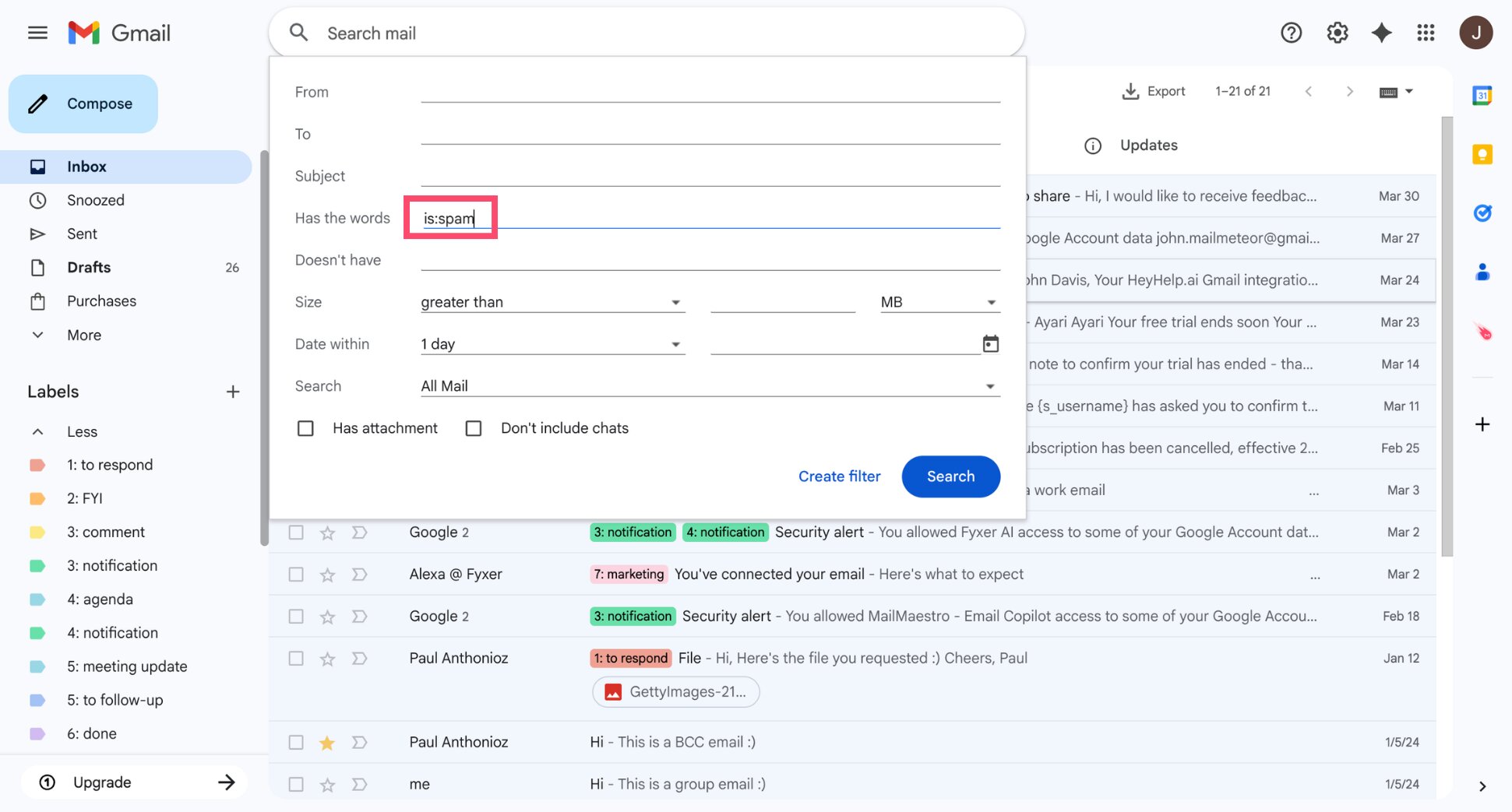Screen dimensions: 1512x812
Task: Open the Gemini sparkle icon
Action: (1381, 33)
